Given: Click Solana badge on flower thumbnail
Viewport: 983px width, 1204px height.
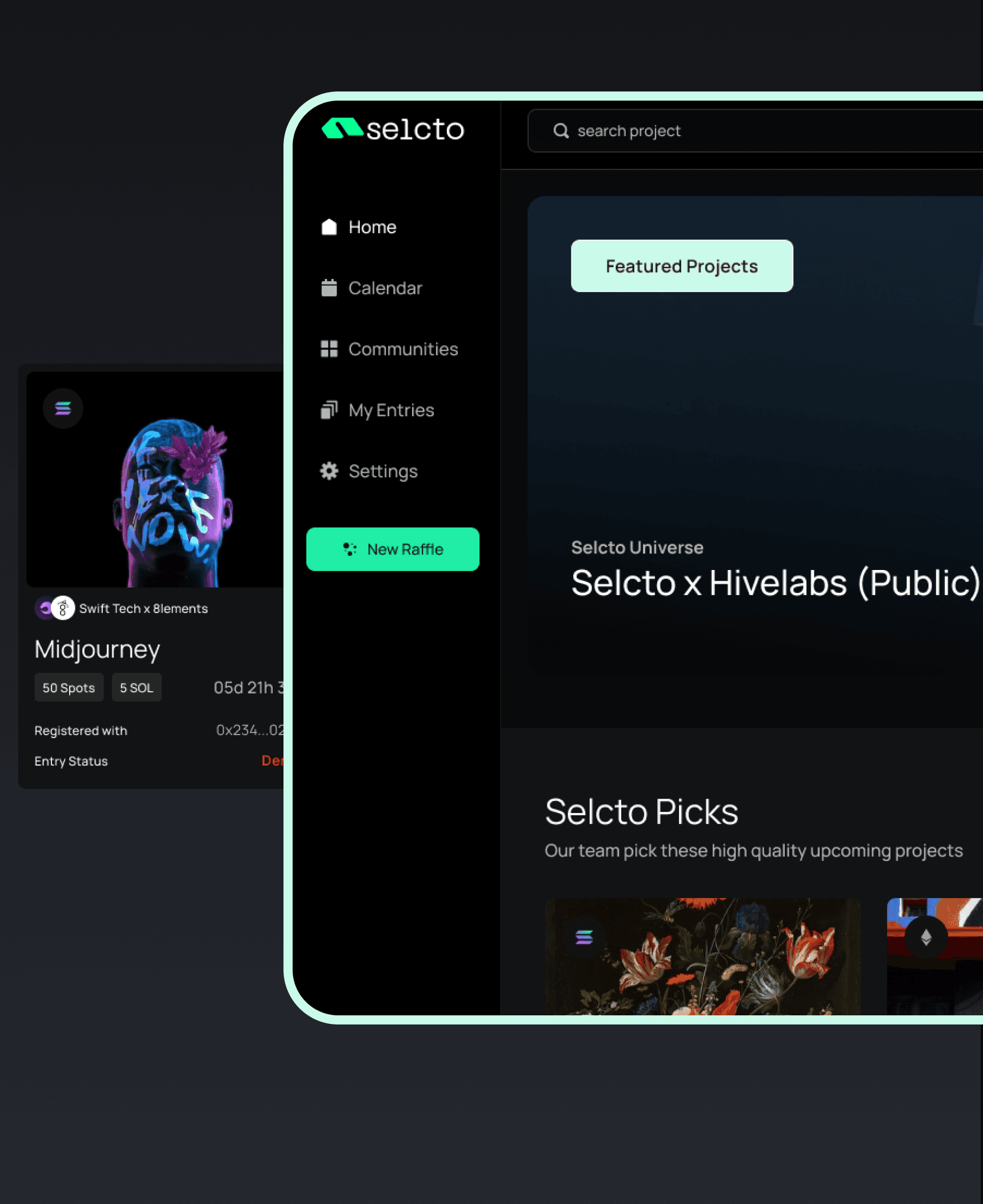Looking at the screenshot, I should pos(584,937).
